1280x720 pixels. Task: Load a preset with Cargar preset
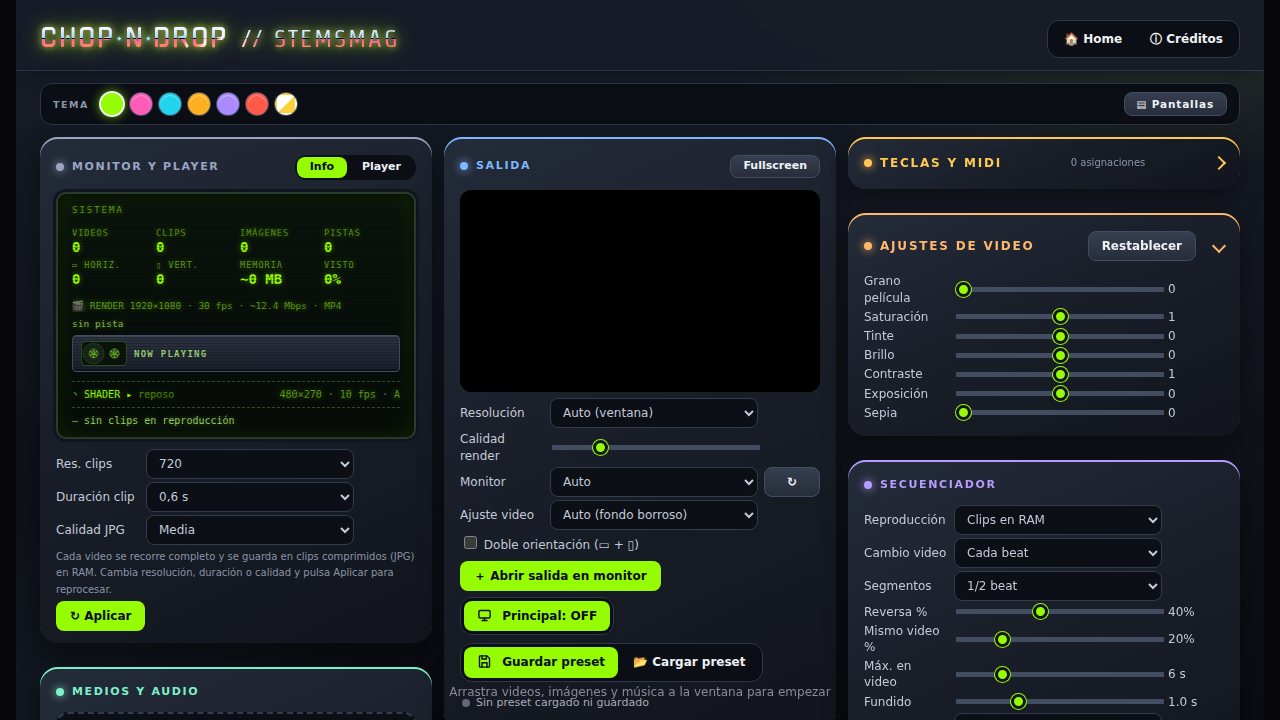690,662
